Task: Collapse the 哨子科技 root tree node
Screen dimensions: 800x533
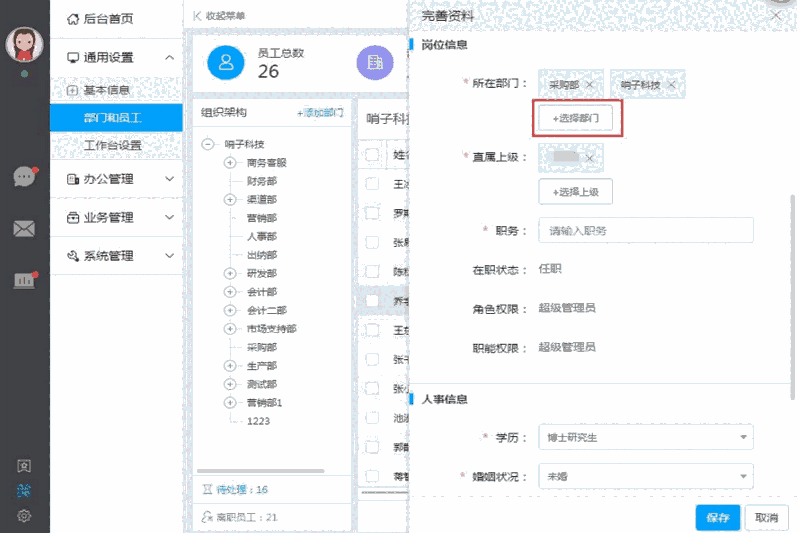Action: coord(208,144)
